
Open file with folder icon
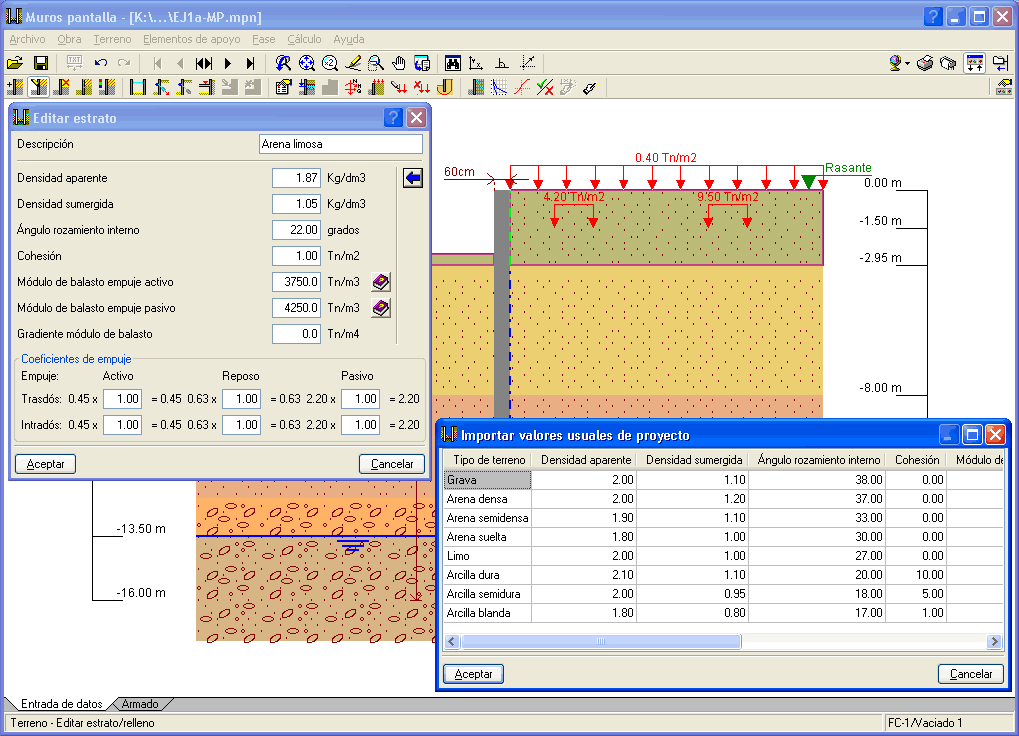[15, 63]
